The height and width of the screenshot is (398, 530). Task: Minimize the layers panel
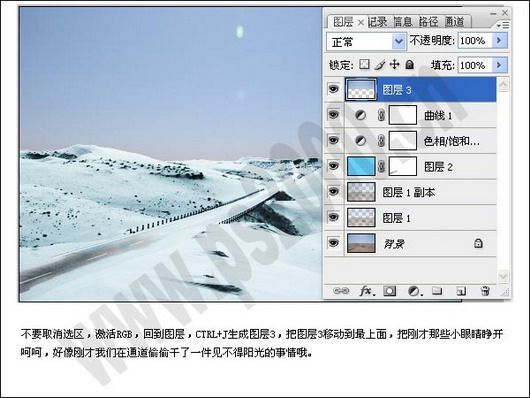[x=493, y=13]
